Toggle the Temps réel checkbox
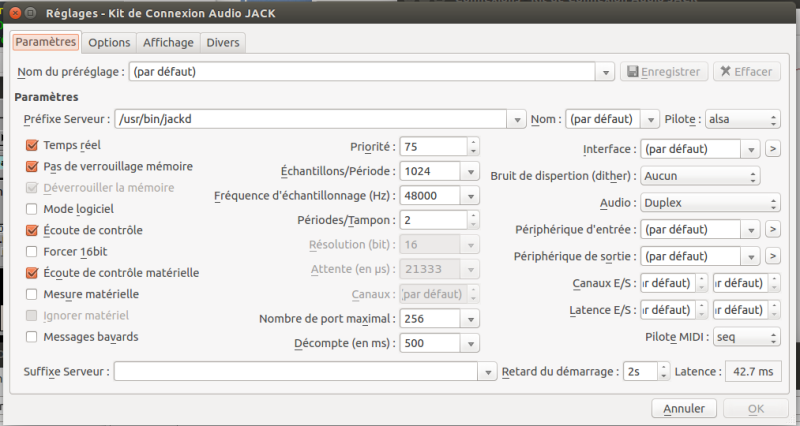Image resolution: width=800 pixels, height=426 pixels. point(32,145)
